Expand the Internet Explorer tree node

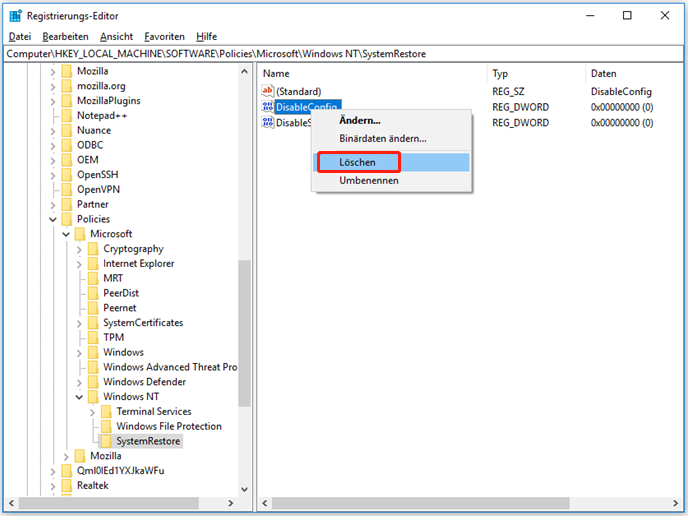80,264
